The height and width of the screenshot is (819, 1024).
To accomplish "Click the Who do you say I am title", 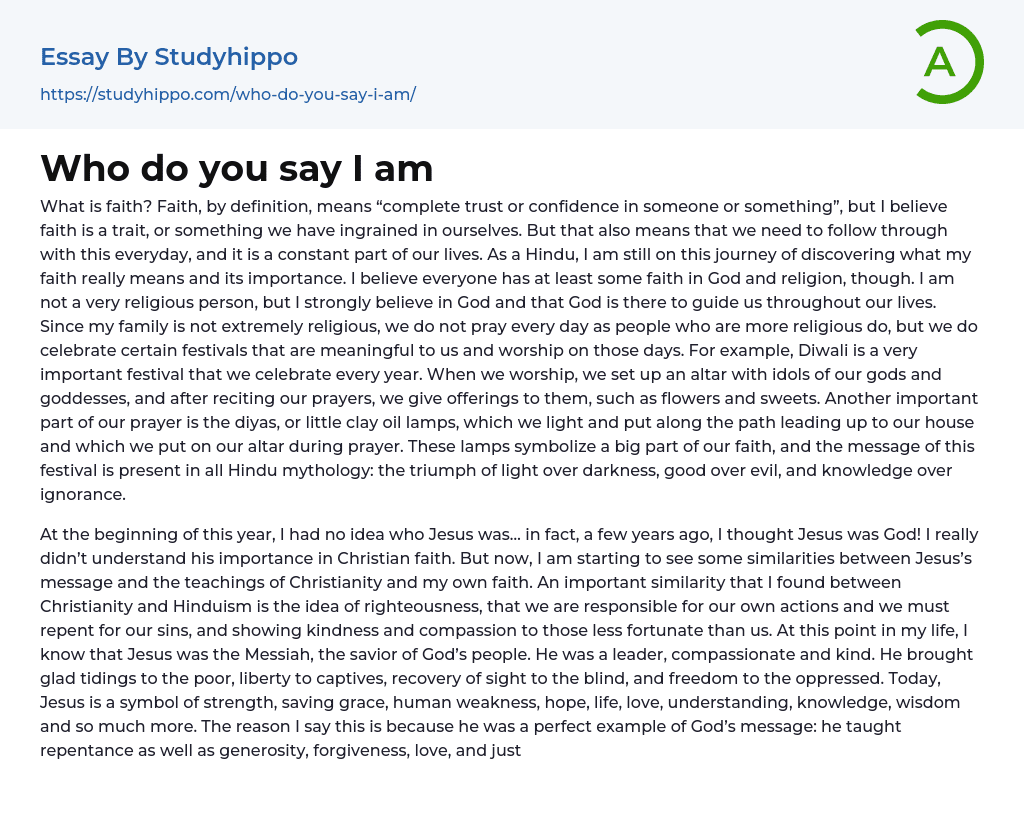I will tap(237, 168).
